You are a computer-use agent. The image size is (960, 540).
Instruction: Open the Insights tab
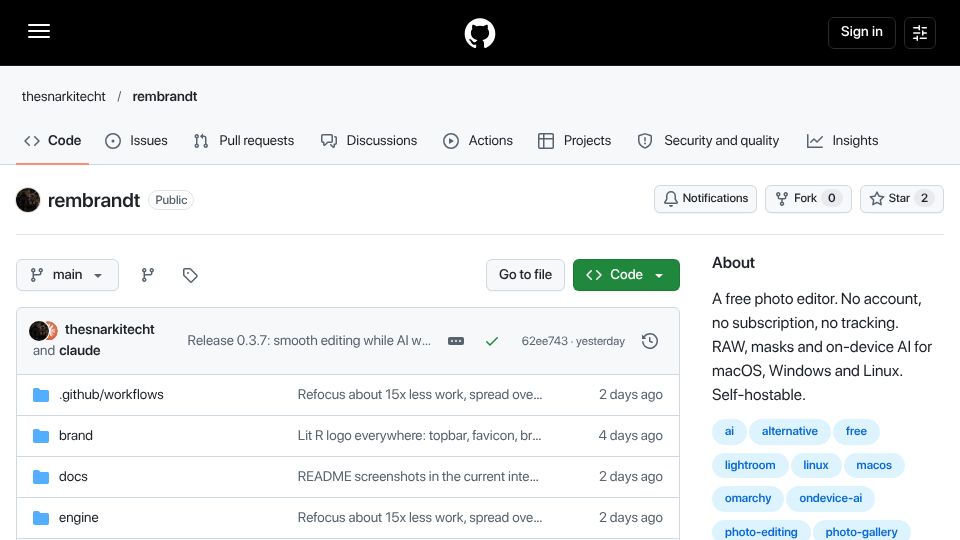842,141
